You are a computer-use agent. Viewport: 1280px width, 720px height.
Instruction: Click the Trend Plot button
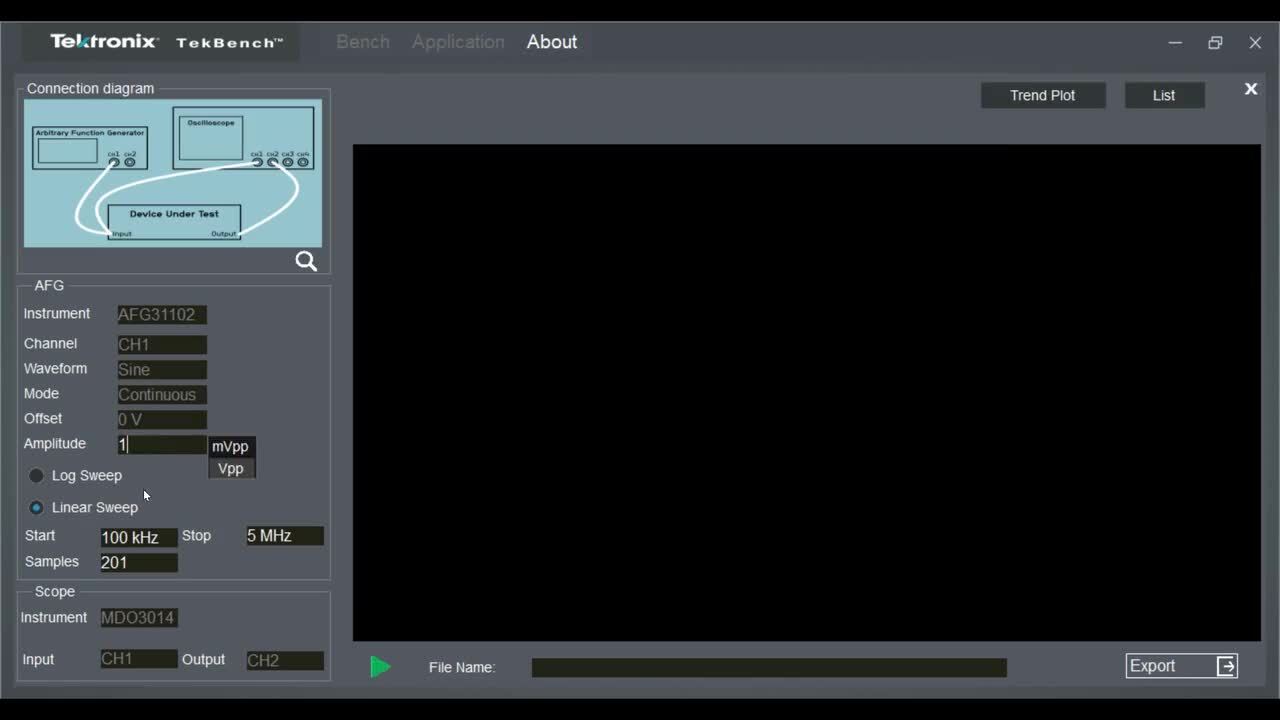tap(1042, 95)
